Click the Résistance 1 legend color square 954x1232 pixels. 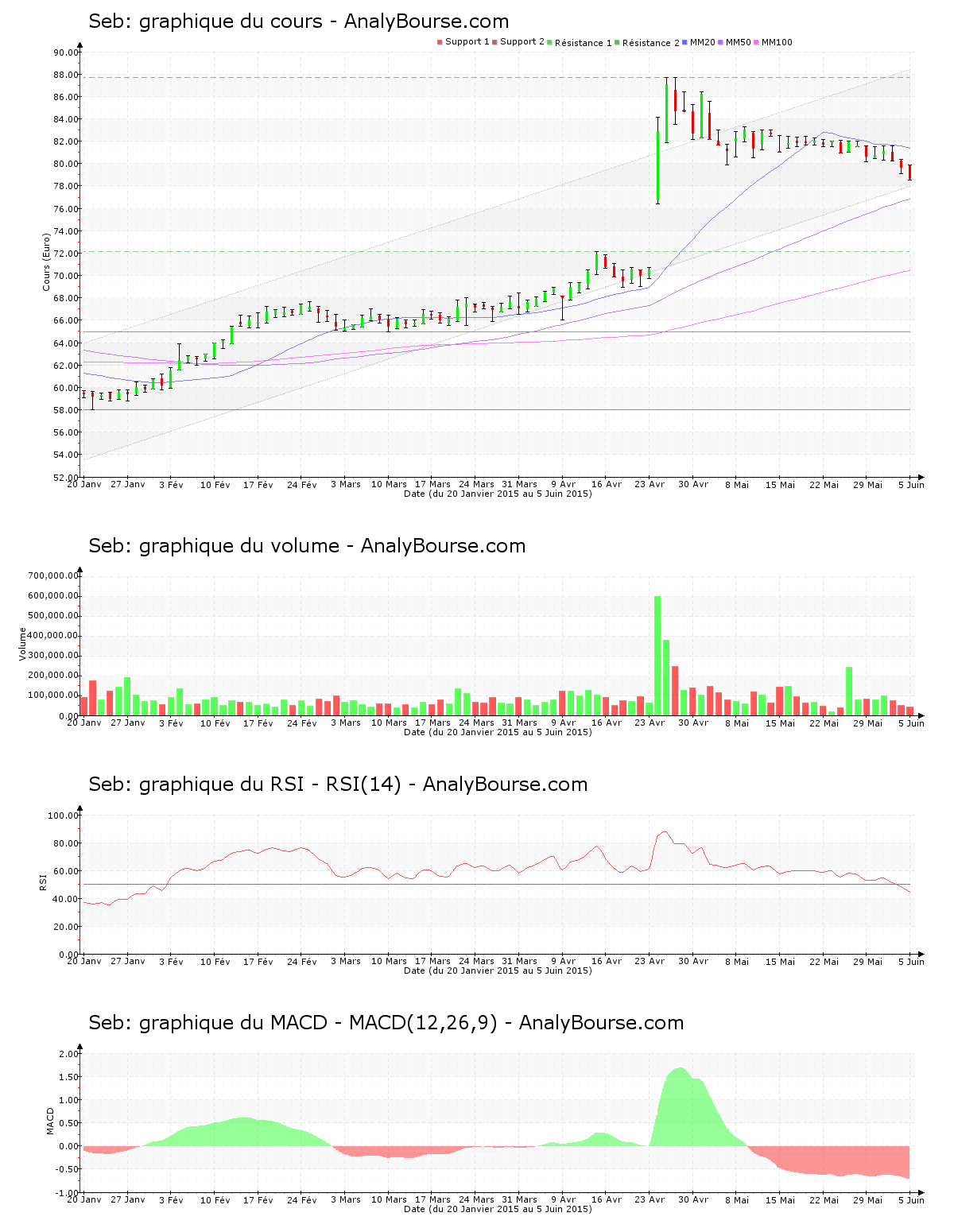549,42
